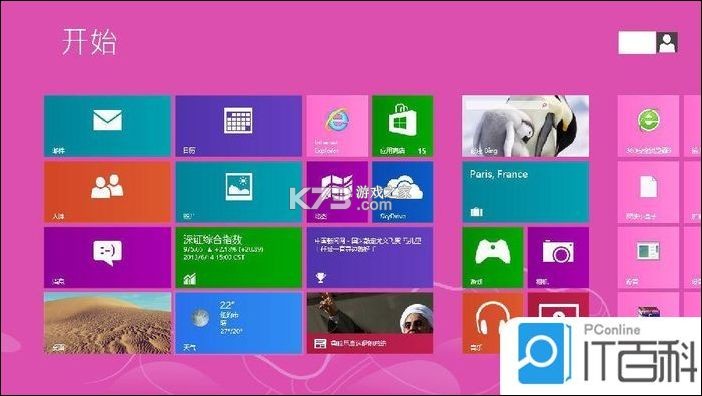The height and width of the screenshot is (396, 702).
Task: Open the Desktop tile with sand dune
Action: point(107,323)
